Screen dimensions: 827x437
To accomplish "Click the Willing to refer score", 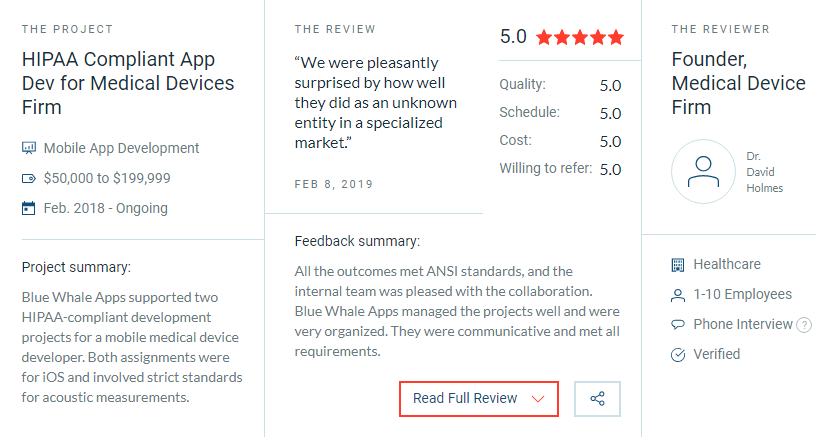I will click(610, 170).
